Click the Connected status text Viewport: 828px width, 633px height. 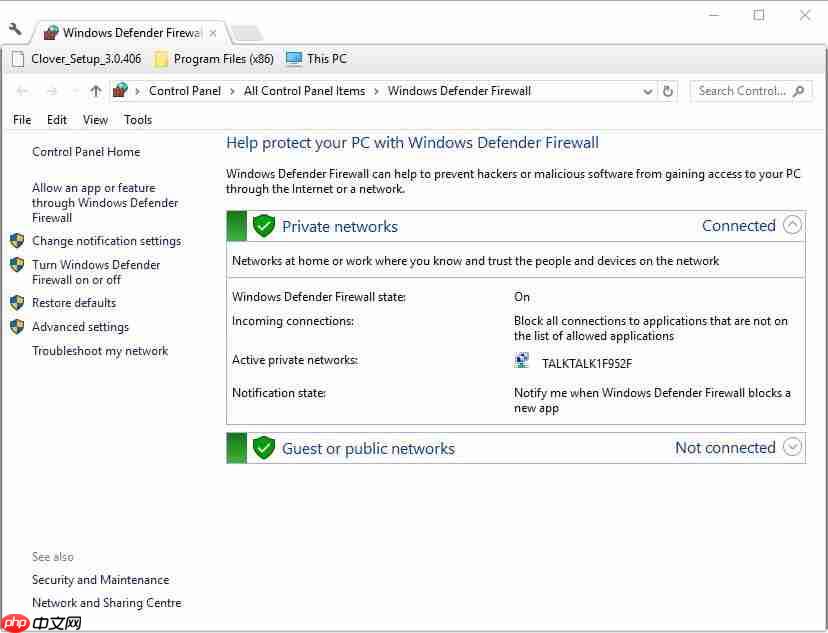pyautogui.click(x=738, y=225)
